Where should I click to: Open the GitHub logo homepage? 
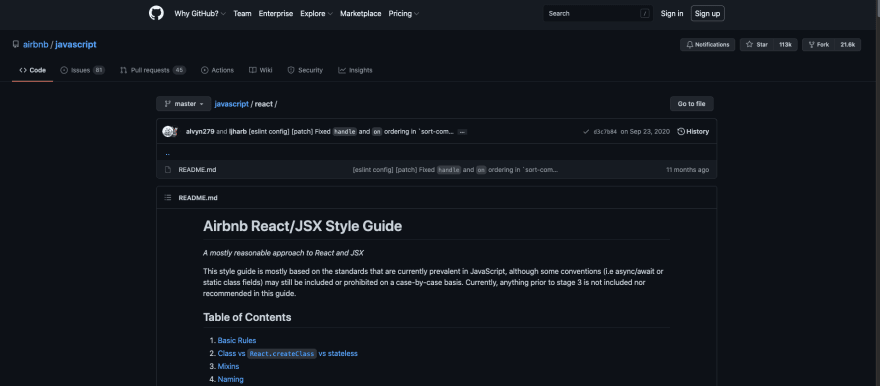tap(156, 13)
